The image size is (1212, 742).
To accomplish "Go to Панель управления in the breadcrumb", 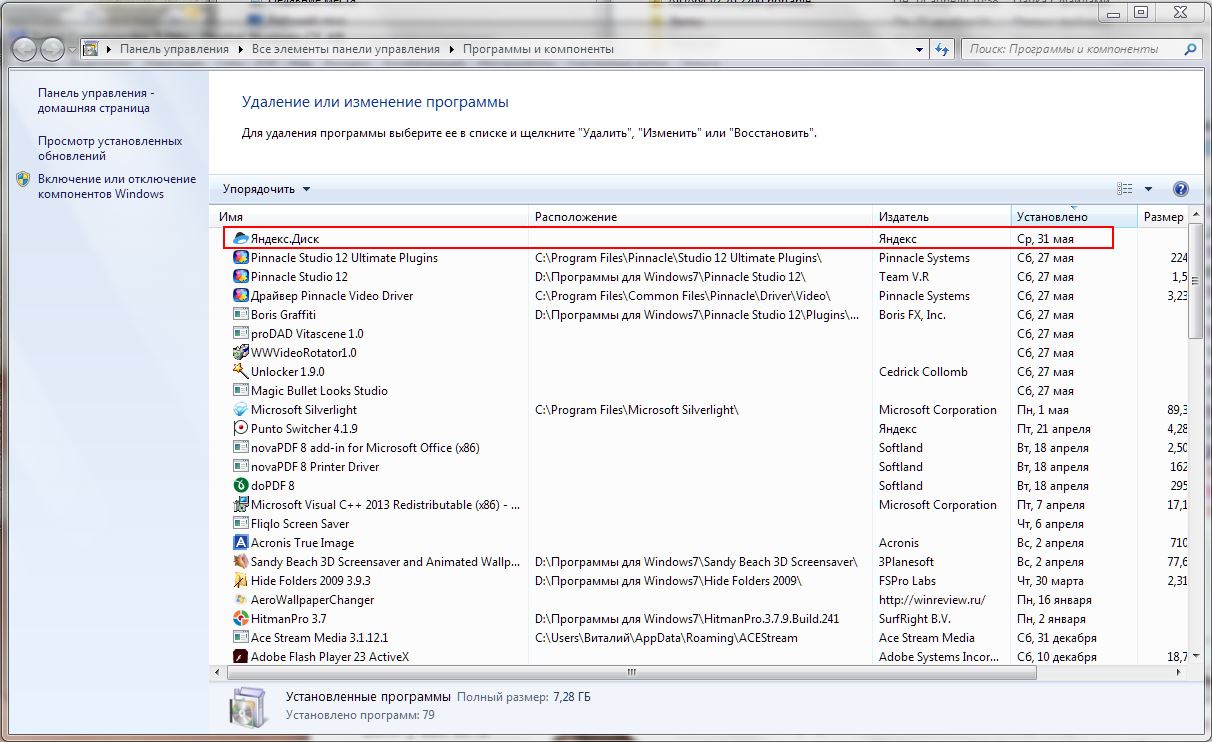I will 174,49.
